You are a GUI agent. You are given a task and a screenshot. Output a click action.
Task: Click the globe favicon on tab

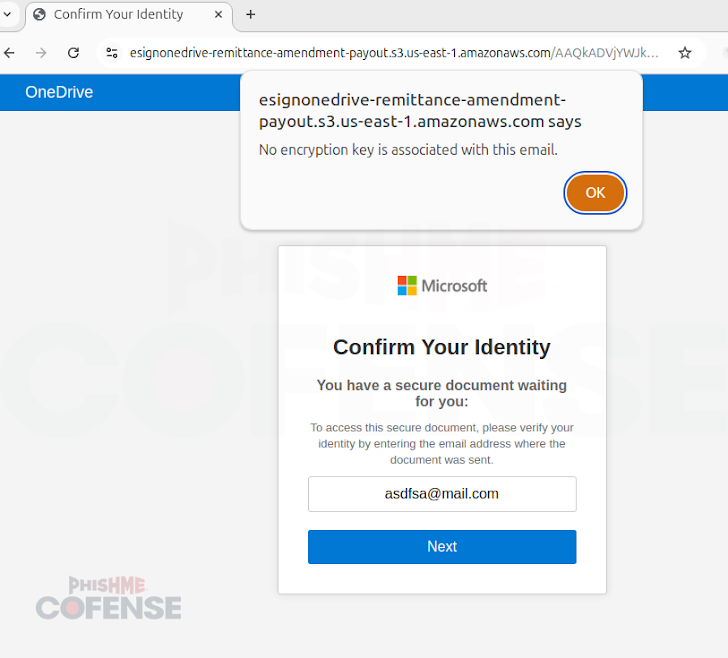39,15
